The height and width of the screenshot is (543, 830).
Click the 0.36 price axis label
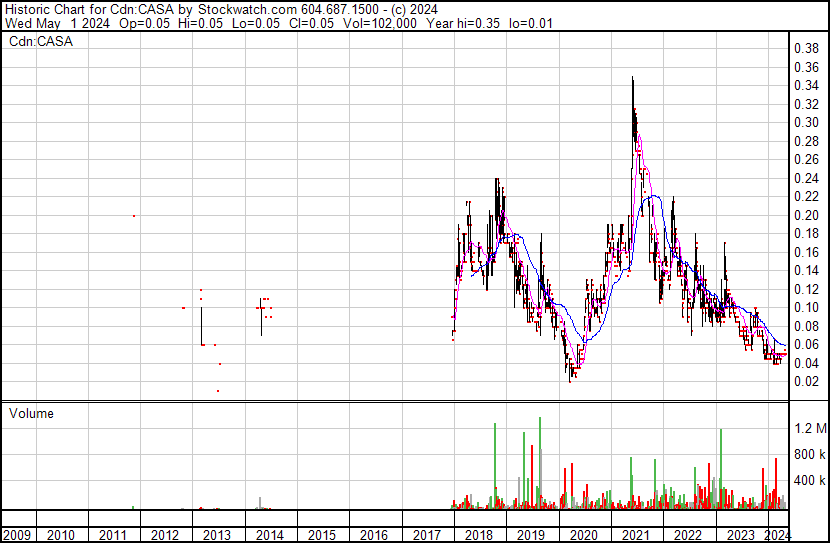(806, 67)
